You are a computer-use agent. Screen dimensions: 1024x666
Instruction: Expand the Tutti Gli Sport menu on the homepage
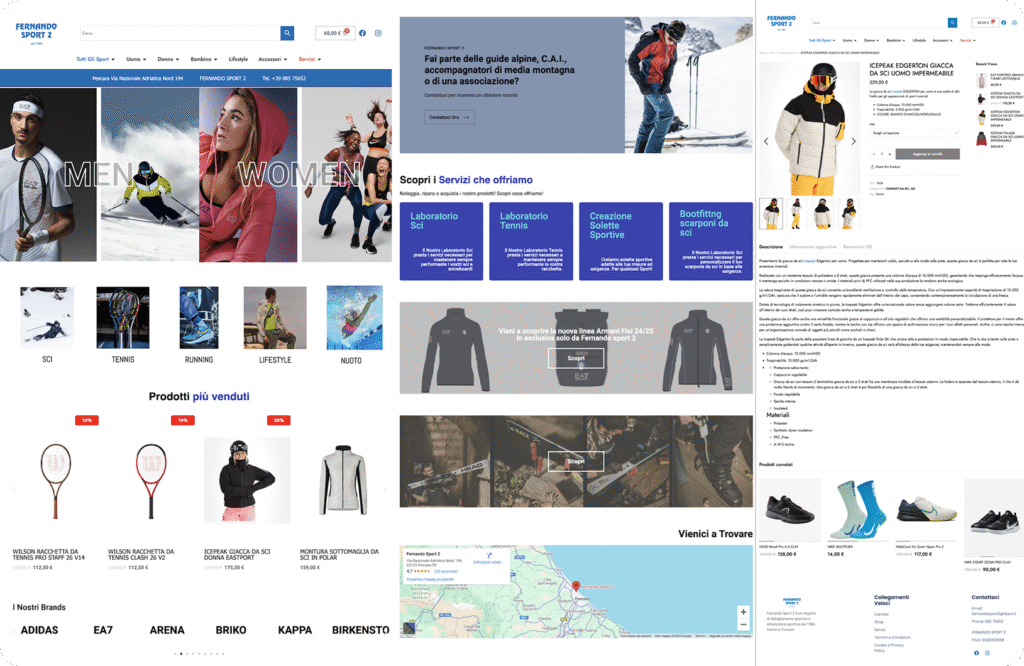pos(95,59)
